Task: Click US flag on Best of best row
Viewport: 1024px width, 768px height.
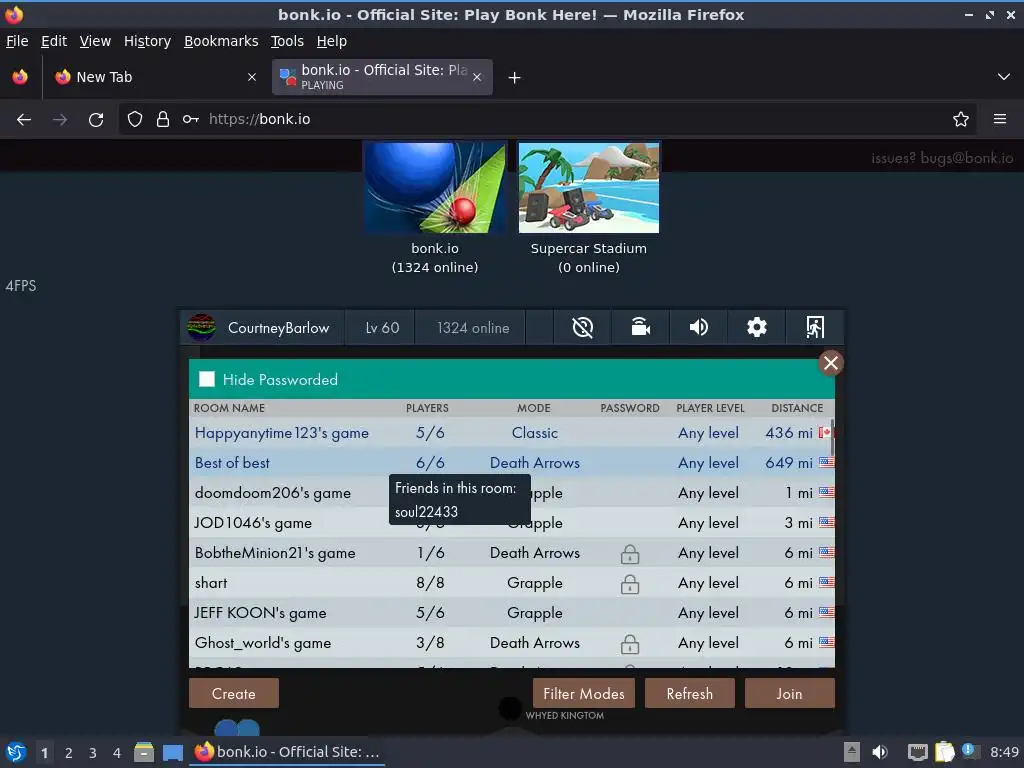Action: [x=827, y=462]
